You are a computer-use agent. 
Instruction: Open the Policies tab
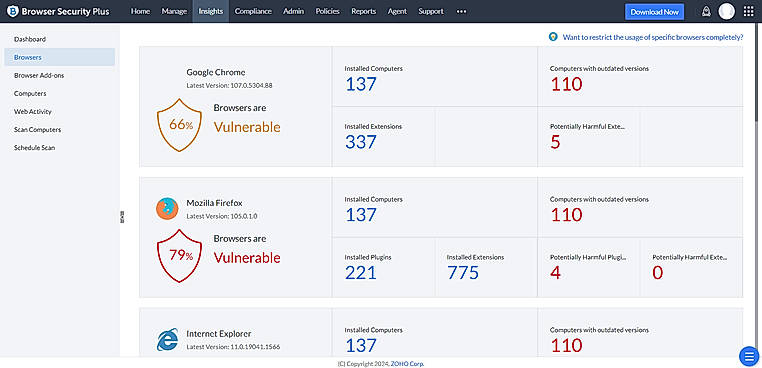[328, 11]
